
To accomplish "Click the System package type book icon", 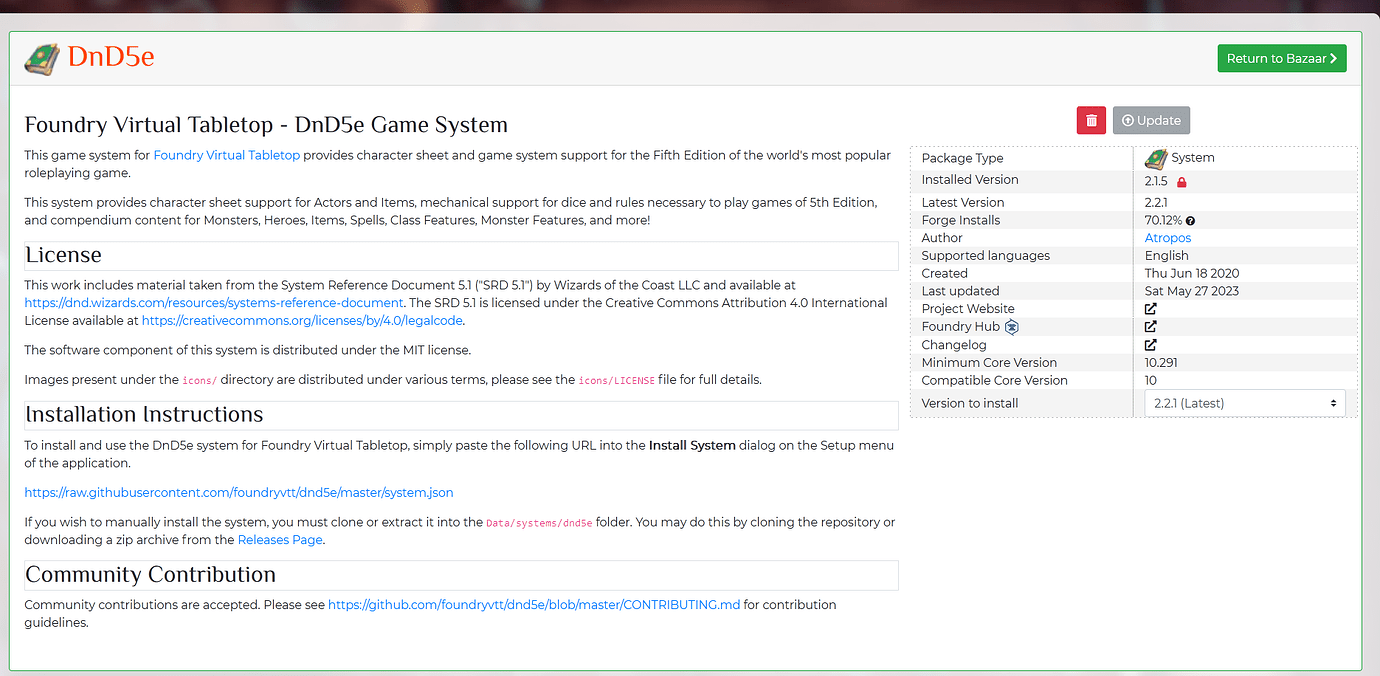I will pos(1156,158).
